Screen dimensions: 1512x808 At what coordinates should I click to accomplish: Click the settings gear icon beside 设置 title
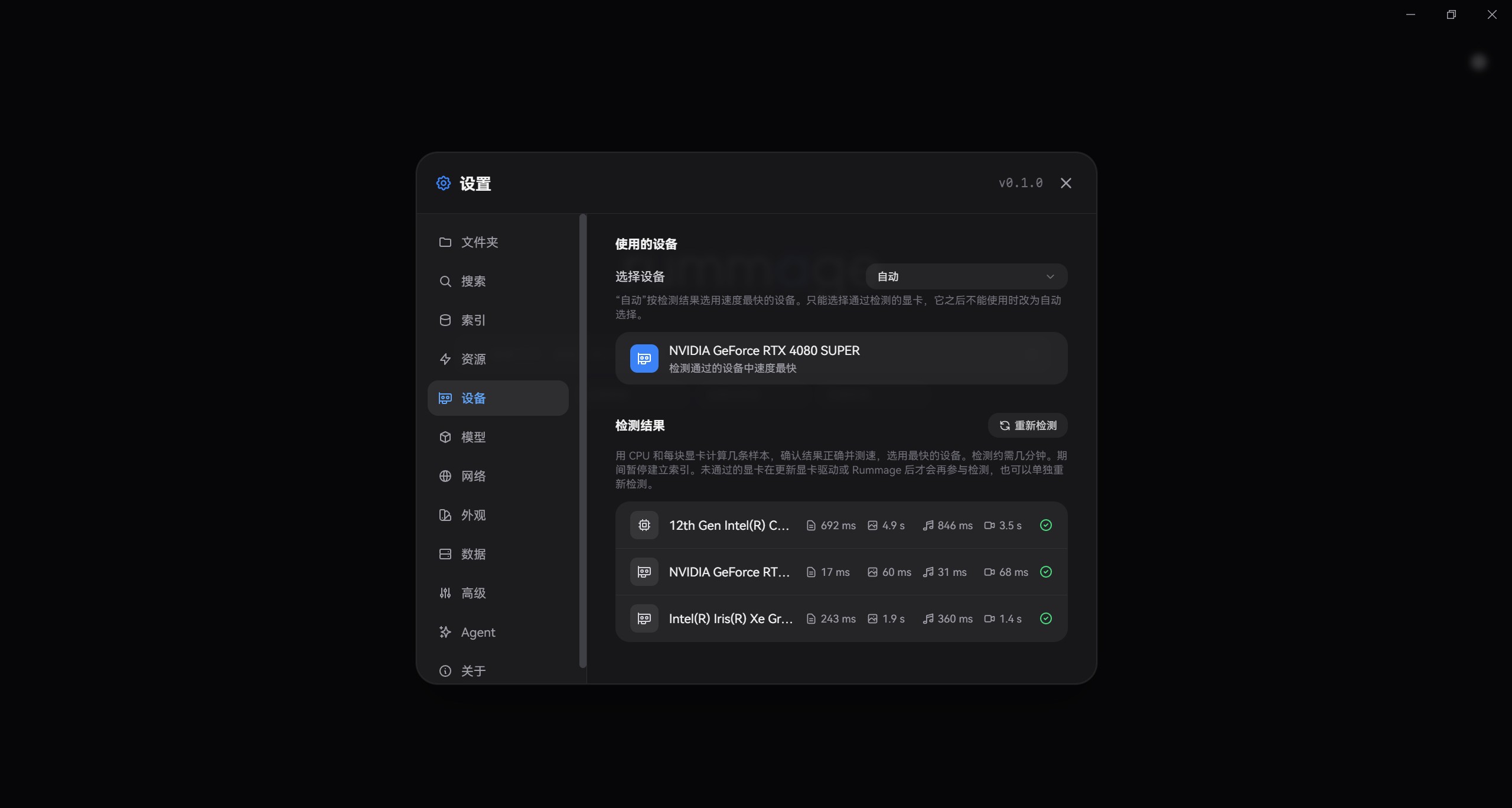pyautogui.click(x=443, y=183)
